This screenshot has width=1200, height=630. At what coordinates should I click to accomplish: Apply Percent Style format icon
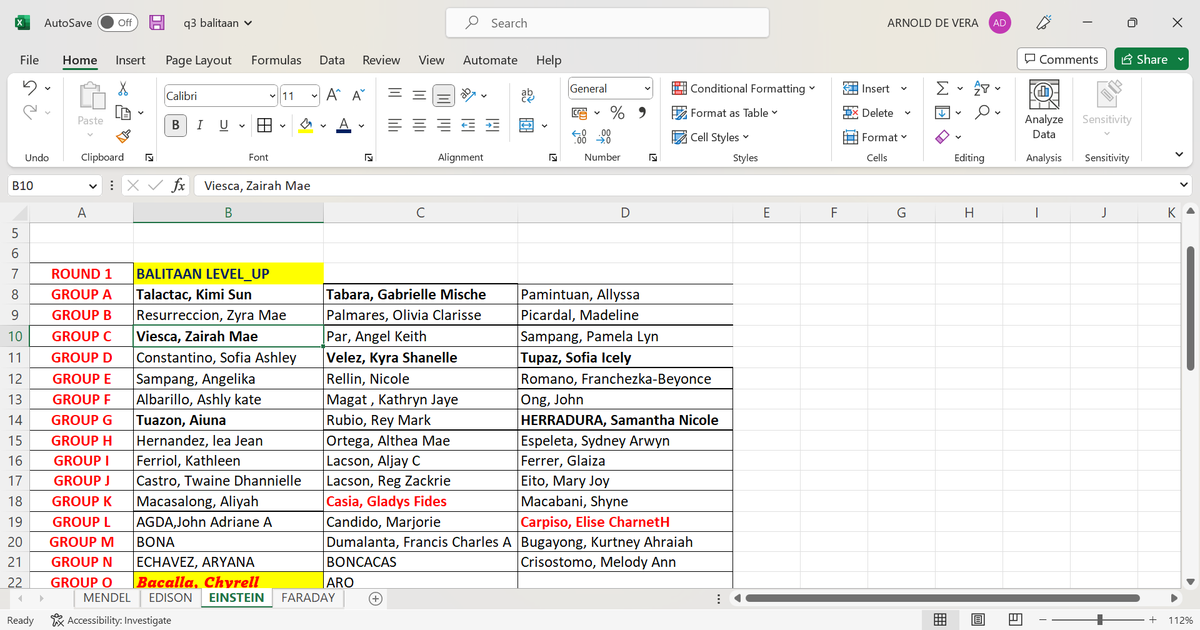click(x=618, y=113)
